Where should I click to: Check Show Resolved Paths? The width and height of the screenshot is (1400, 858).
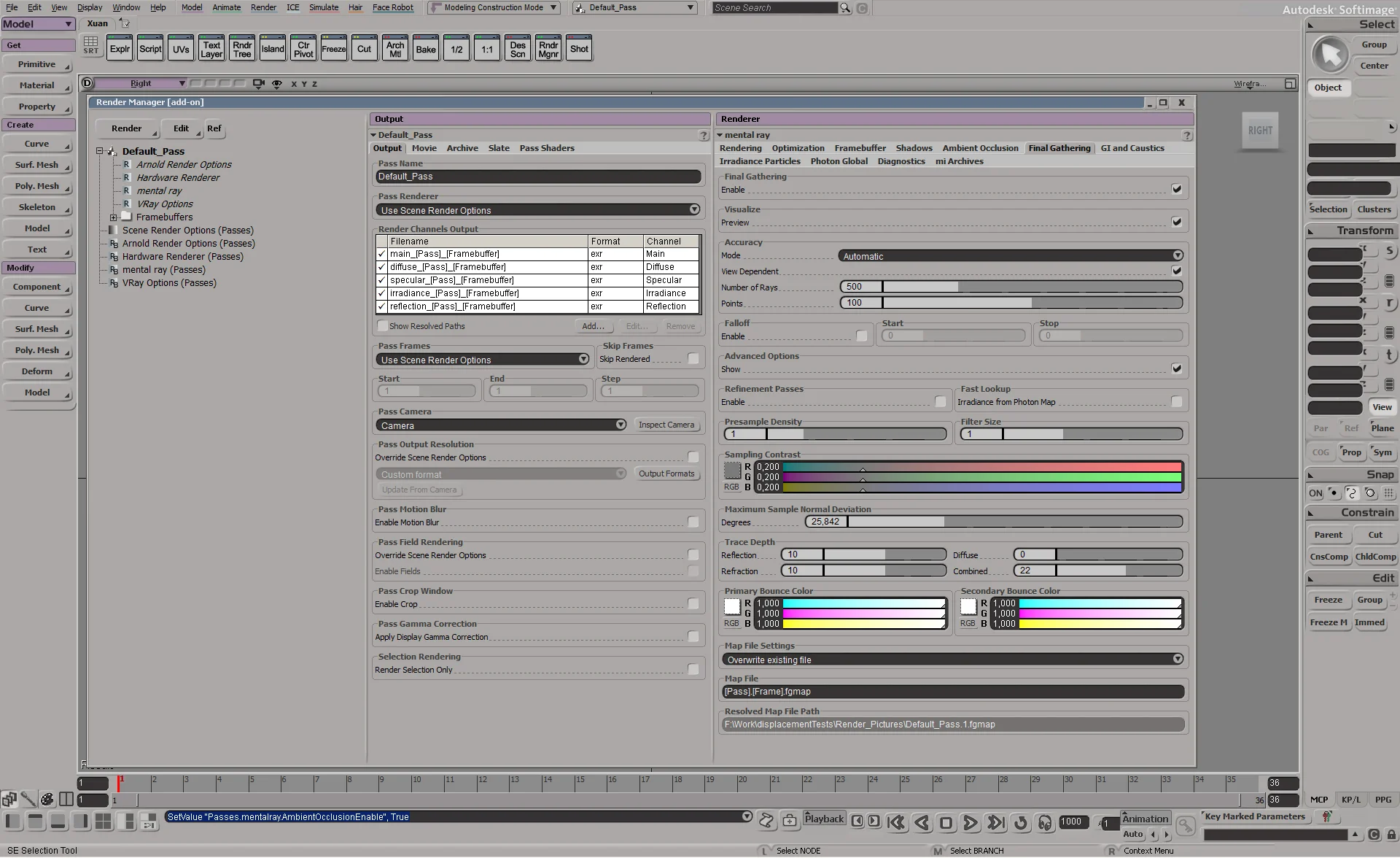(383, 326)
